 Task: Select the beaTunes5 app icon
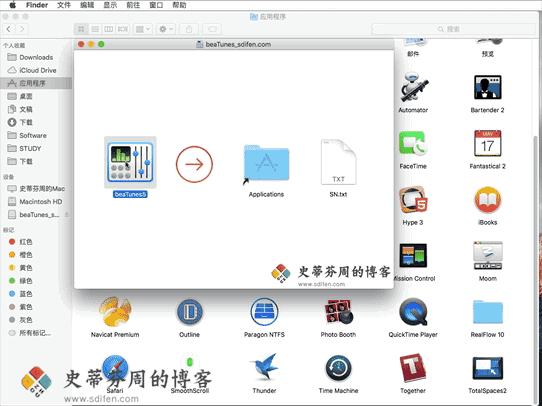tap(130, 162)
